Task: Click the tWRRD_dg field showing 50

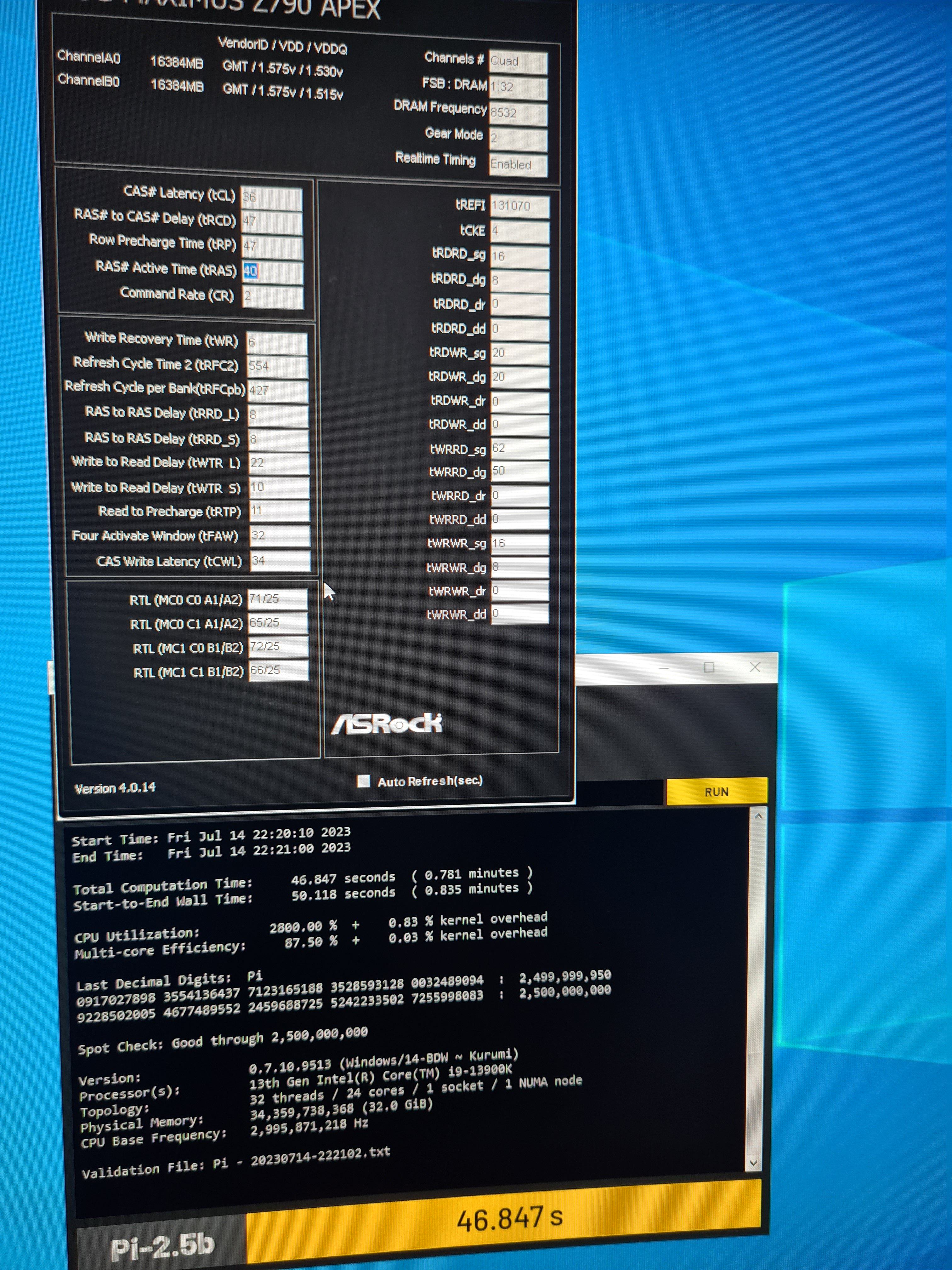Action: tap(519, 472)
